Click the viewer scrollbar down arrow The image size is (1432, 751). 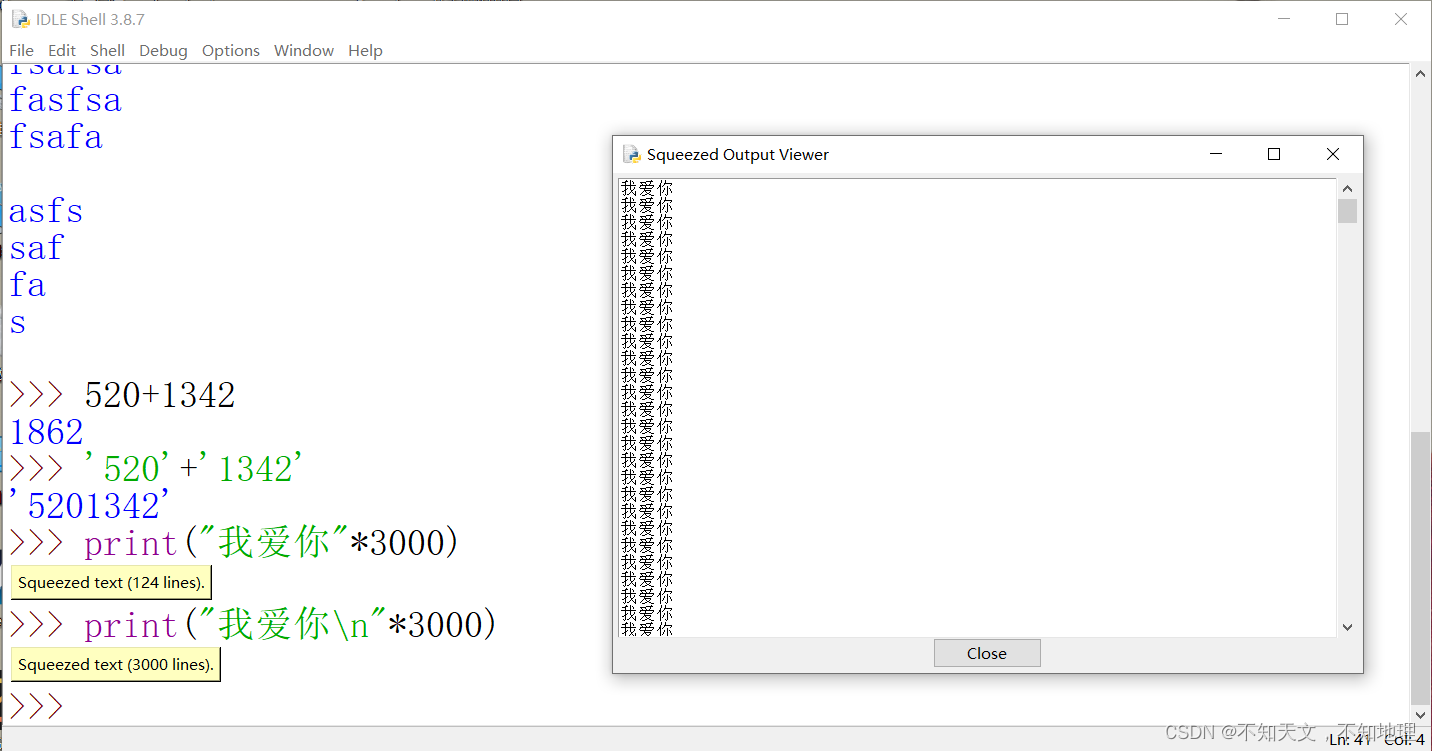[x=1347, y=626]
